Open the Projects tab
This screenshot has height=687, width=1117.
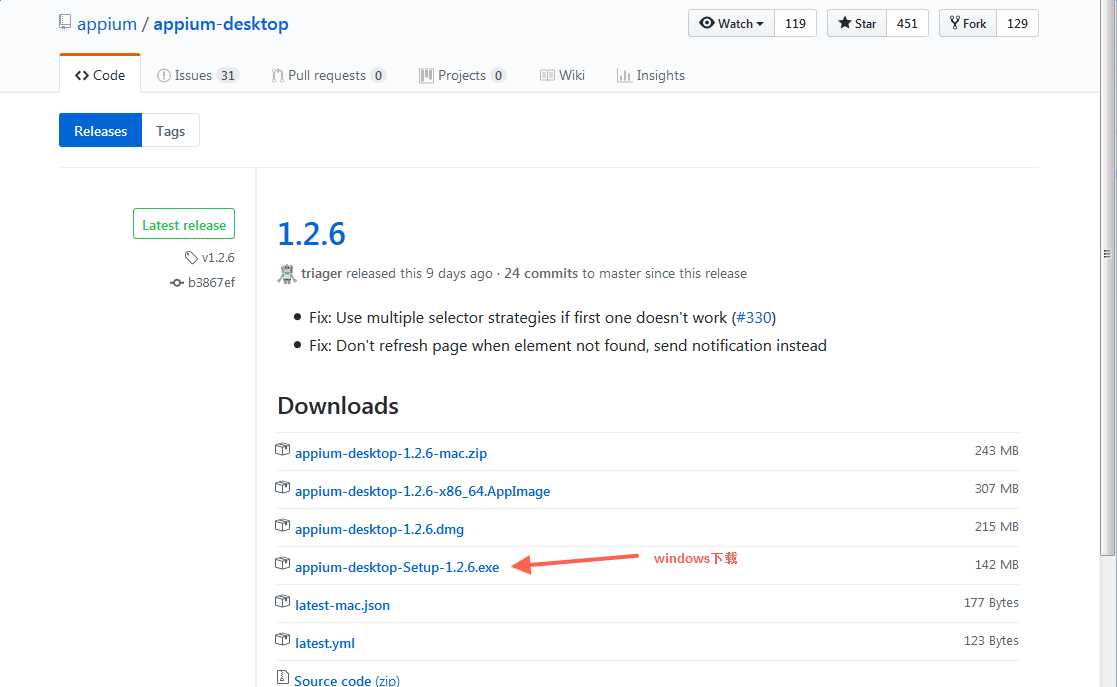point(462,75)
